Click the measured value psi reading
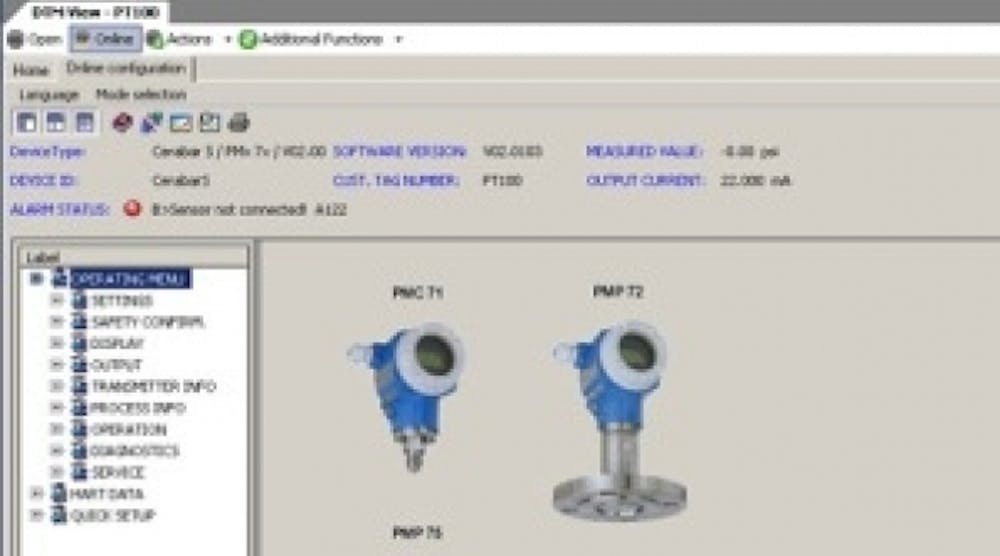The image size is (1000, 556). click(x=750, y=152)
